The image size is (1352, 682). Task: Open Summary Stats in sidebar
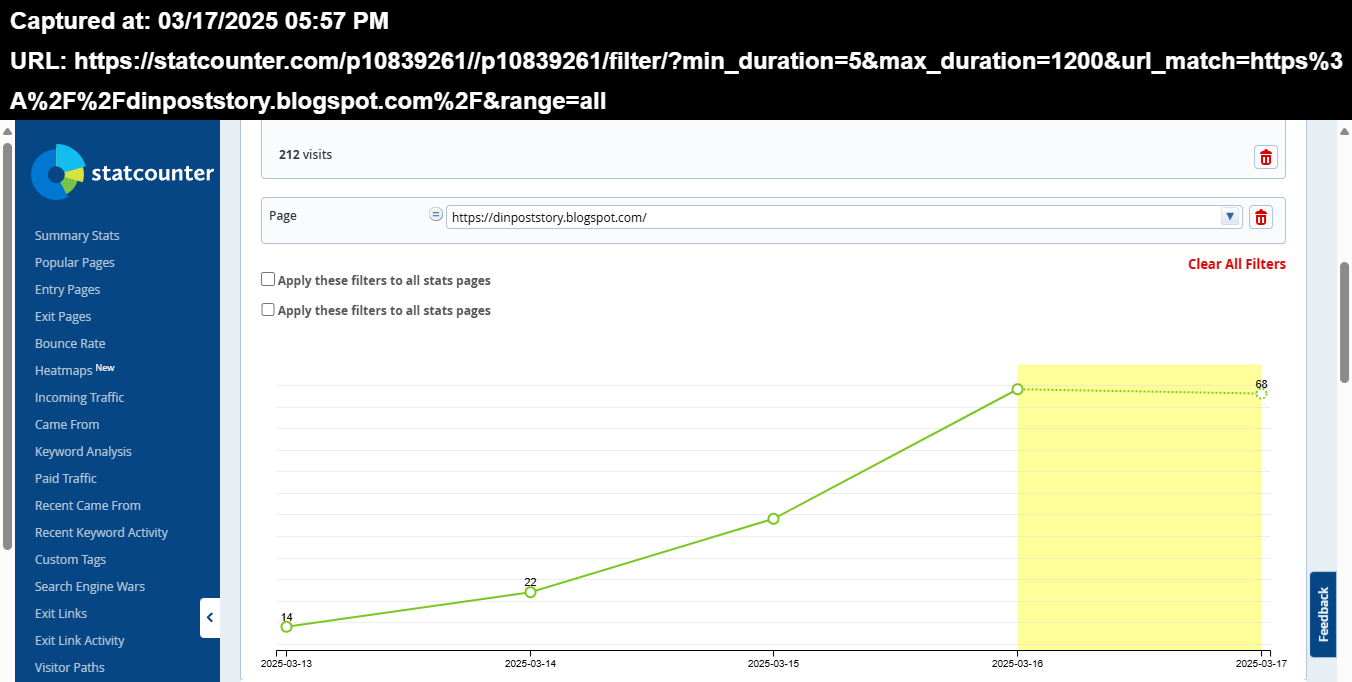tap(77, 236)
